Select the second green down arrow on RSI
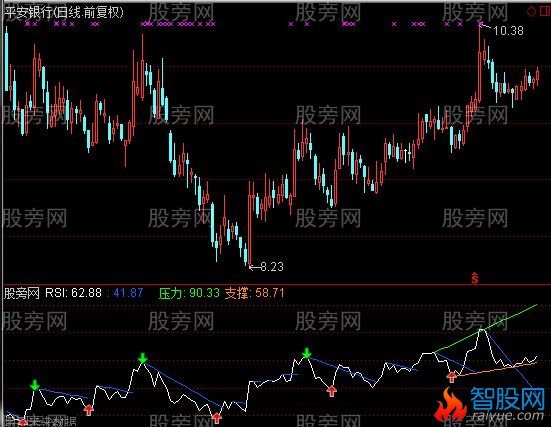Image resolution: width=551 pixels, height=427 pixels. (x=143, y=358)
